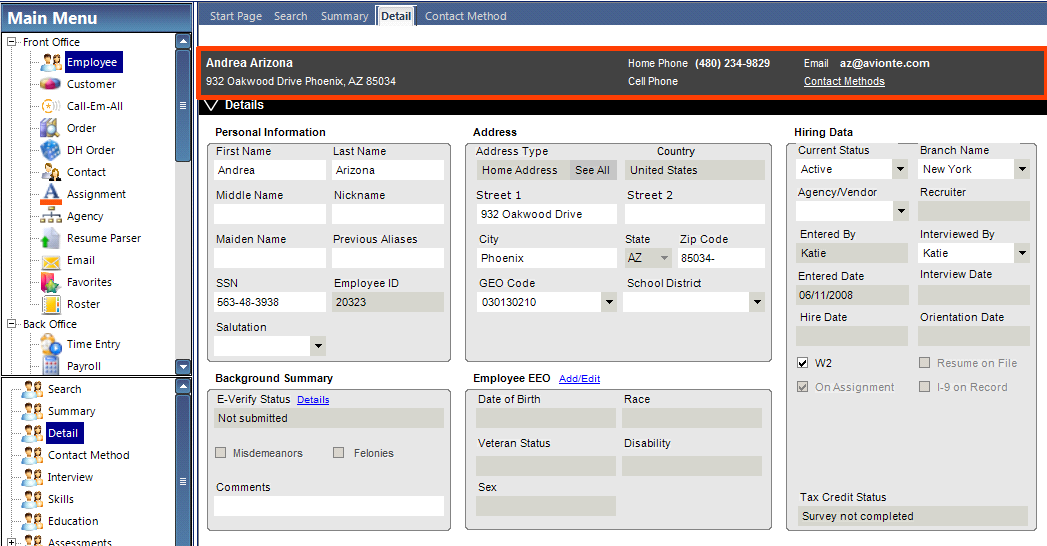
Task: Select the Call-Em-All icon
Action: pyautogui.click(x=51, y=106)
